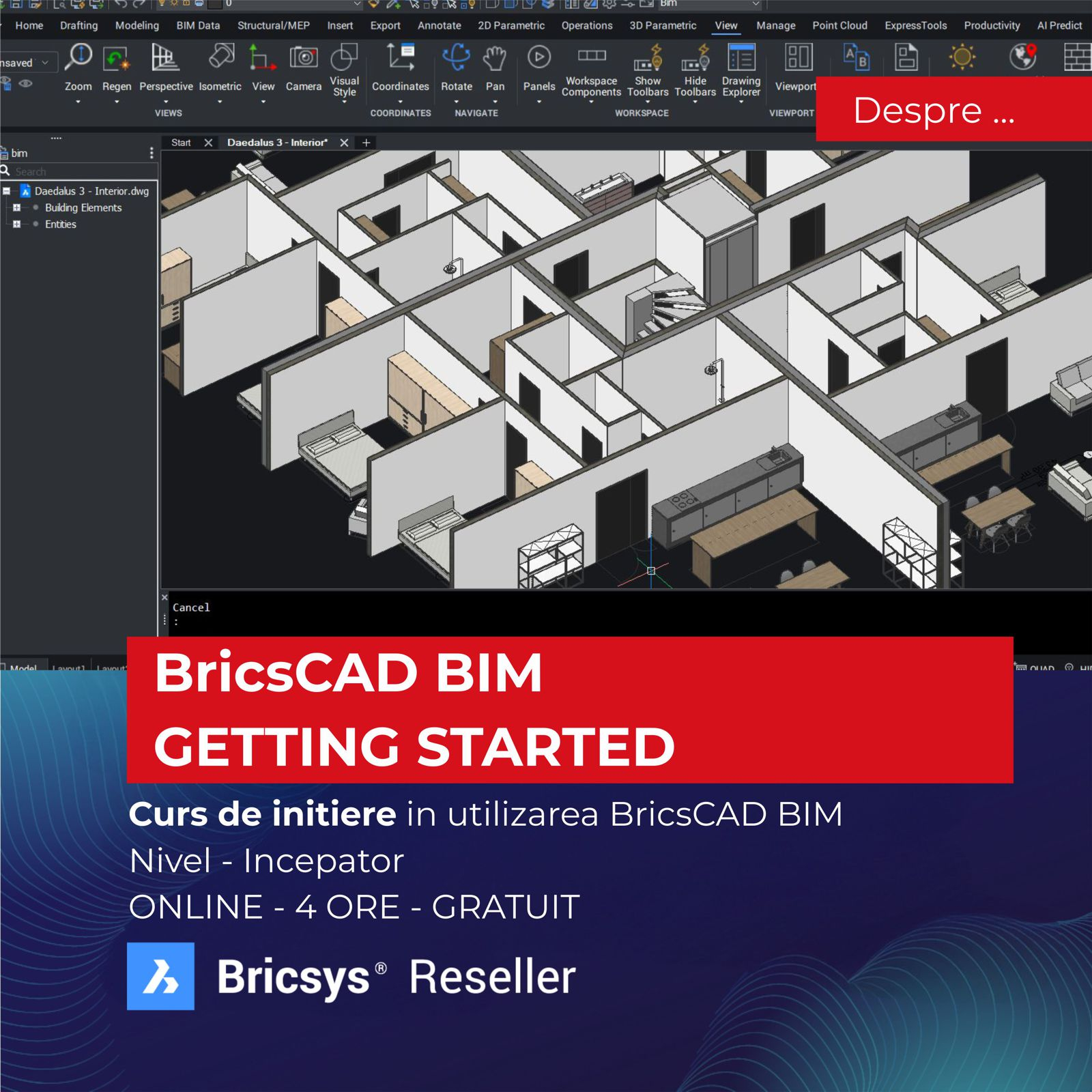Open the Visual Style dropdown
1092x1092 pixels.
(x=344, y=101)
